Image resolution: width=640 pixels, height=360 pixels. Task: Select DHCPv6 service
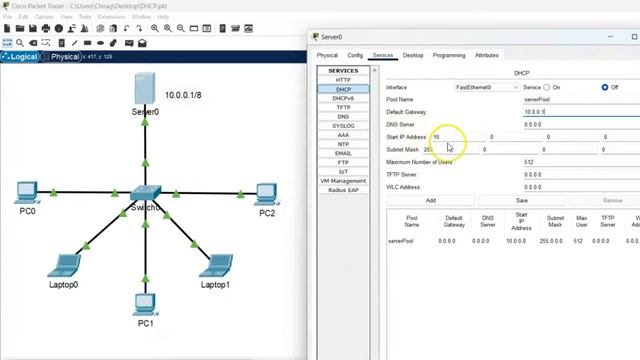[x=343, y=98]
